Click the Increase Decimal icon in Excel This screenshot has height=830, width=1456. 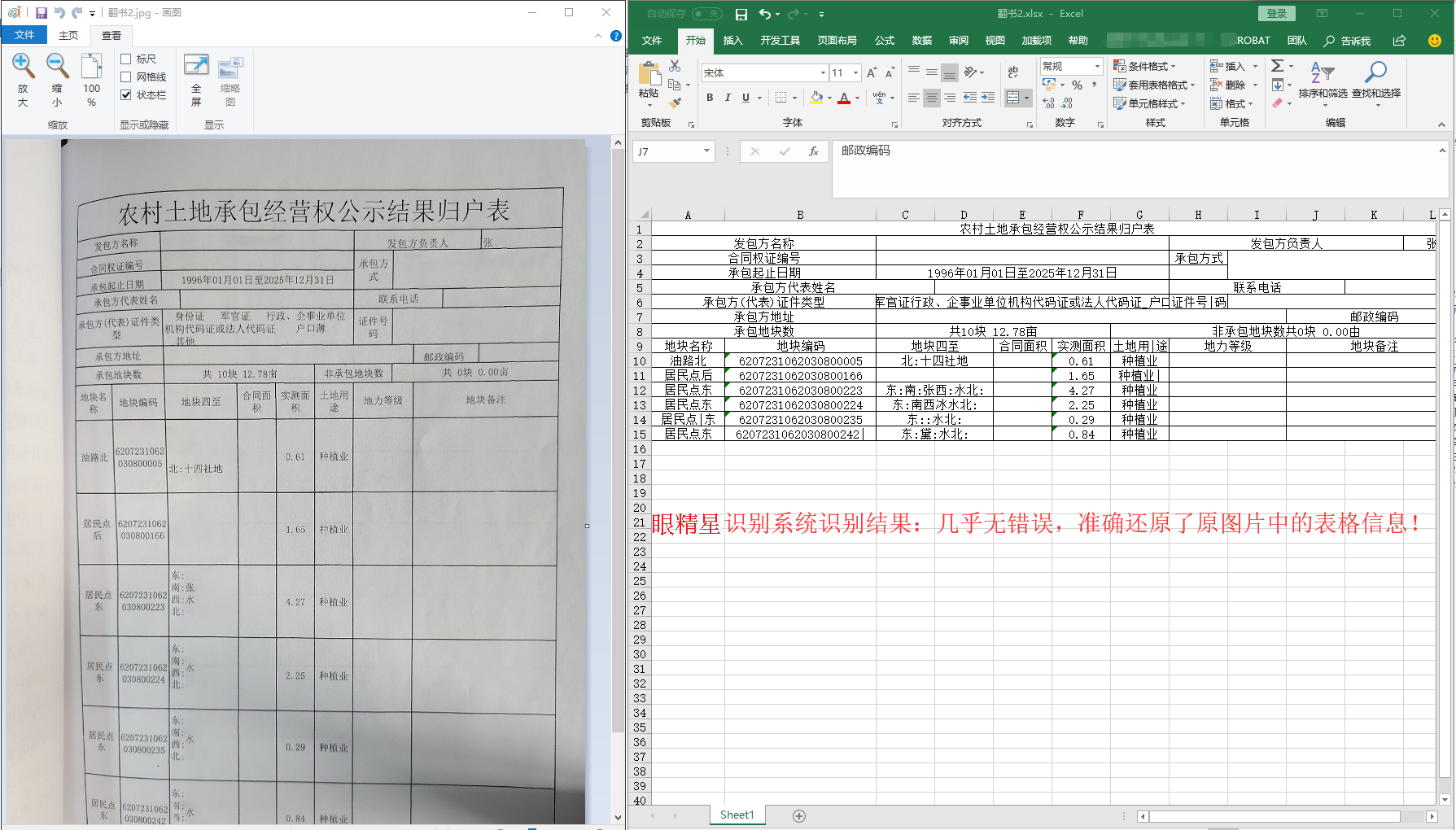[1049, 103]
